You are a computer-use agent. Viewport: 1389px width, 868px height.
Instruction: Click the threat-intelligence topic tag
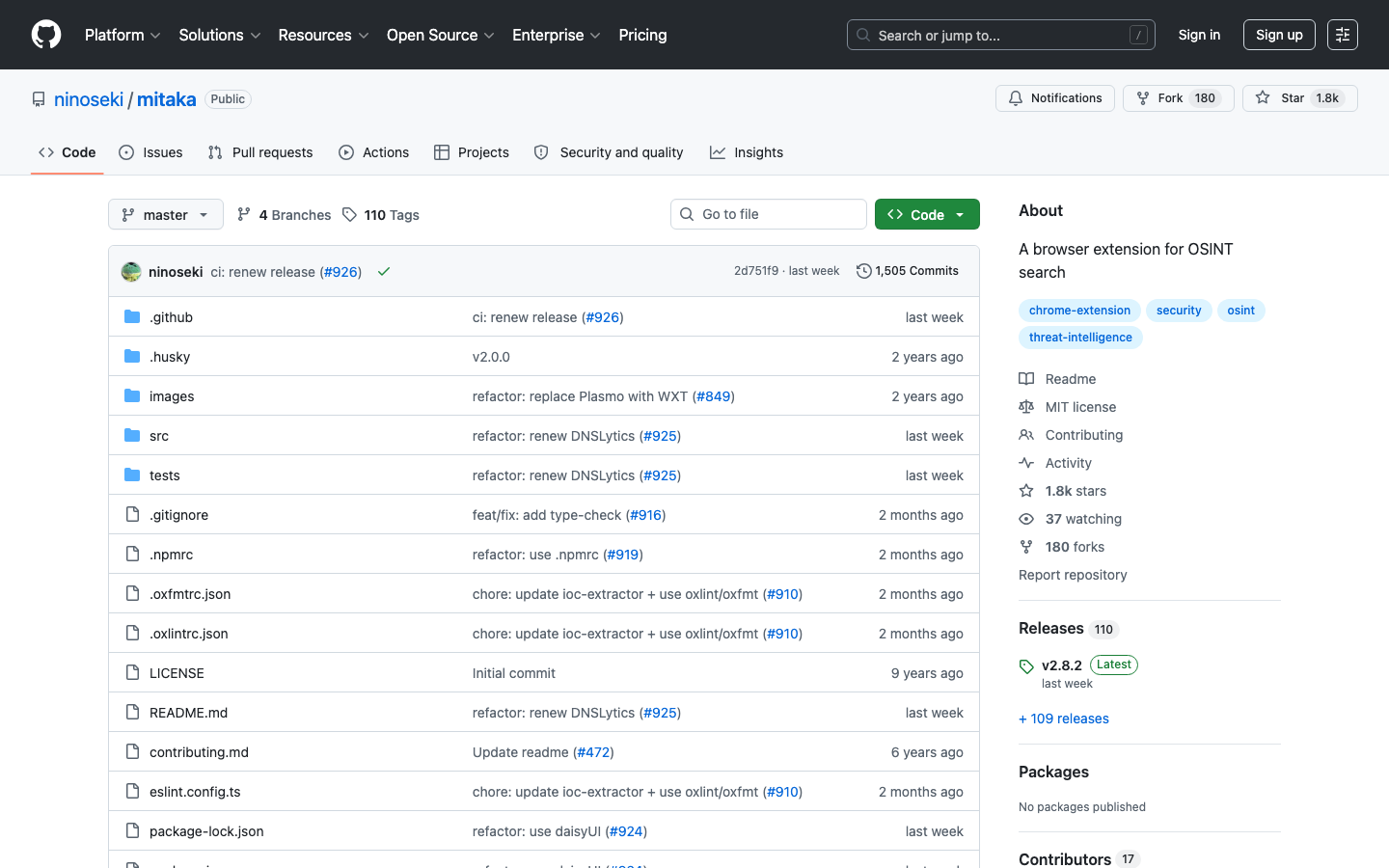(1080, 338)
